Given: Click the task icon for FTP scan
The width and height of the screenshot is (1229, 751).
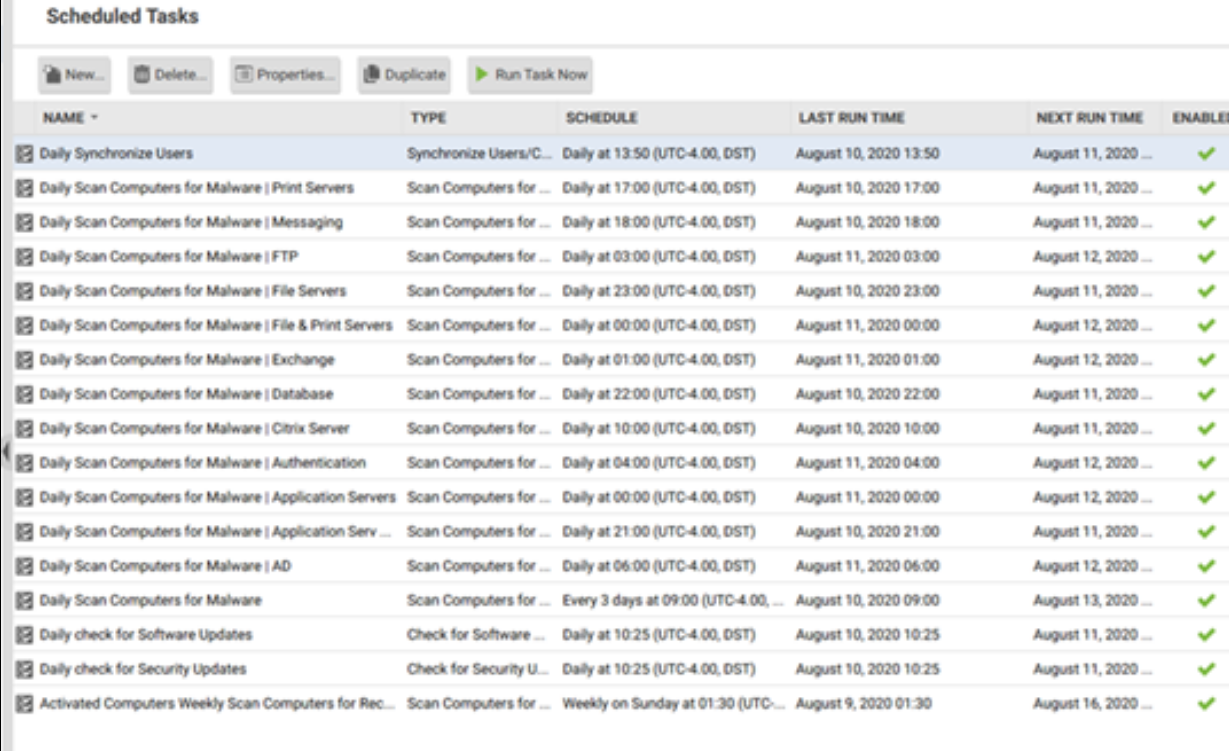Looking at the screenshot, I should [x=25, y=257].
